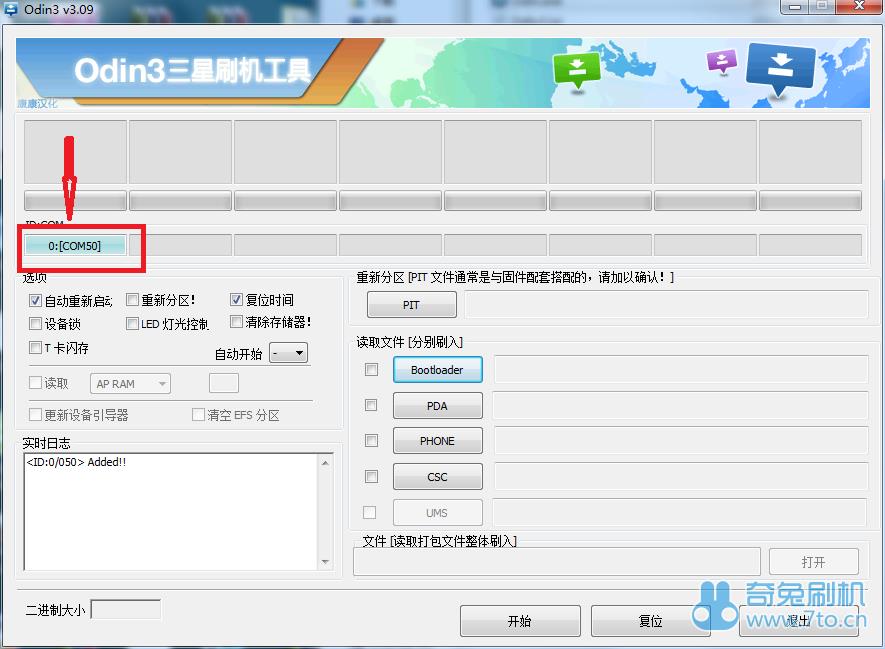Enable the 重新分区 re-partition checkbox
The height and width of the screenshot is (649, 885).
click(133, 300)
